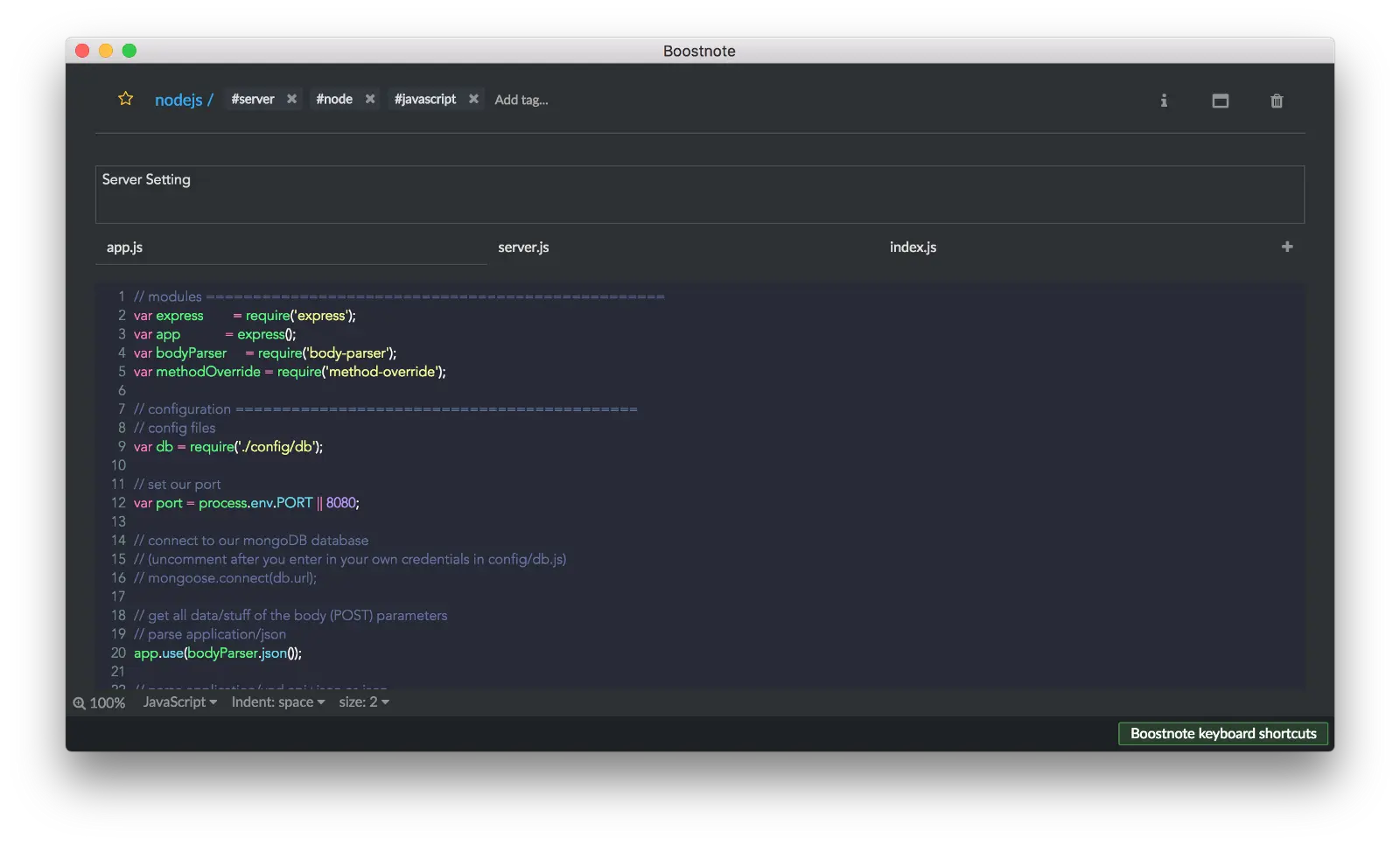Click the '// connect to our mongoDB database' comment
This screenshot has width=1400, height=845.
click(251, 541)
